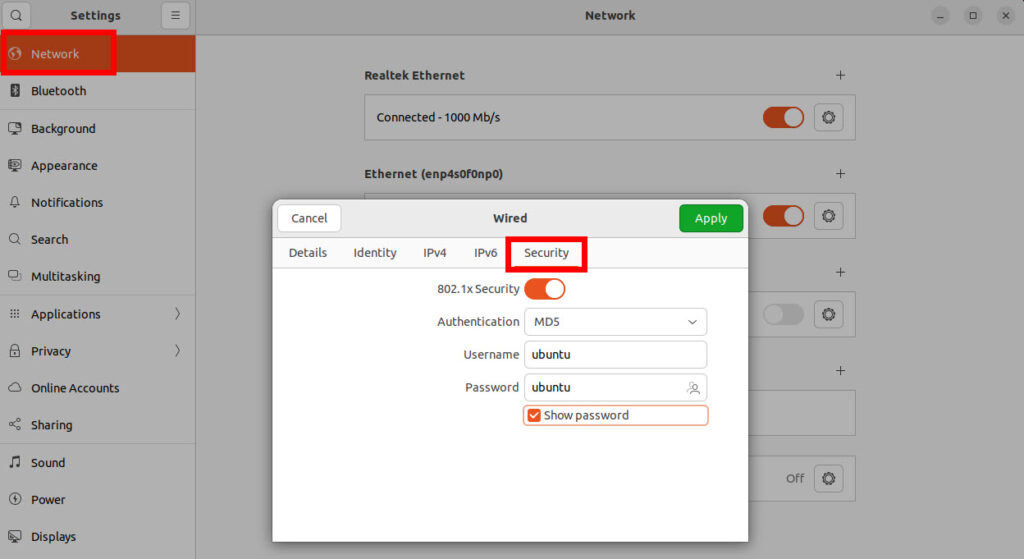Image resolution: width=1024 pixels, height=559 pixels.
Task: Toggle the 802.1x Security switch
Action: point(545,289)
